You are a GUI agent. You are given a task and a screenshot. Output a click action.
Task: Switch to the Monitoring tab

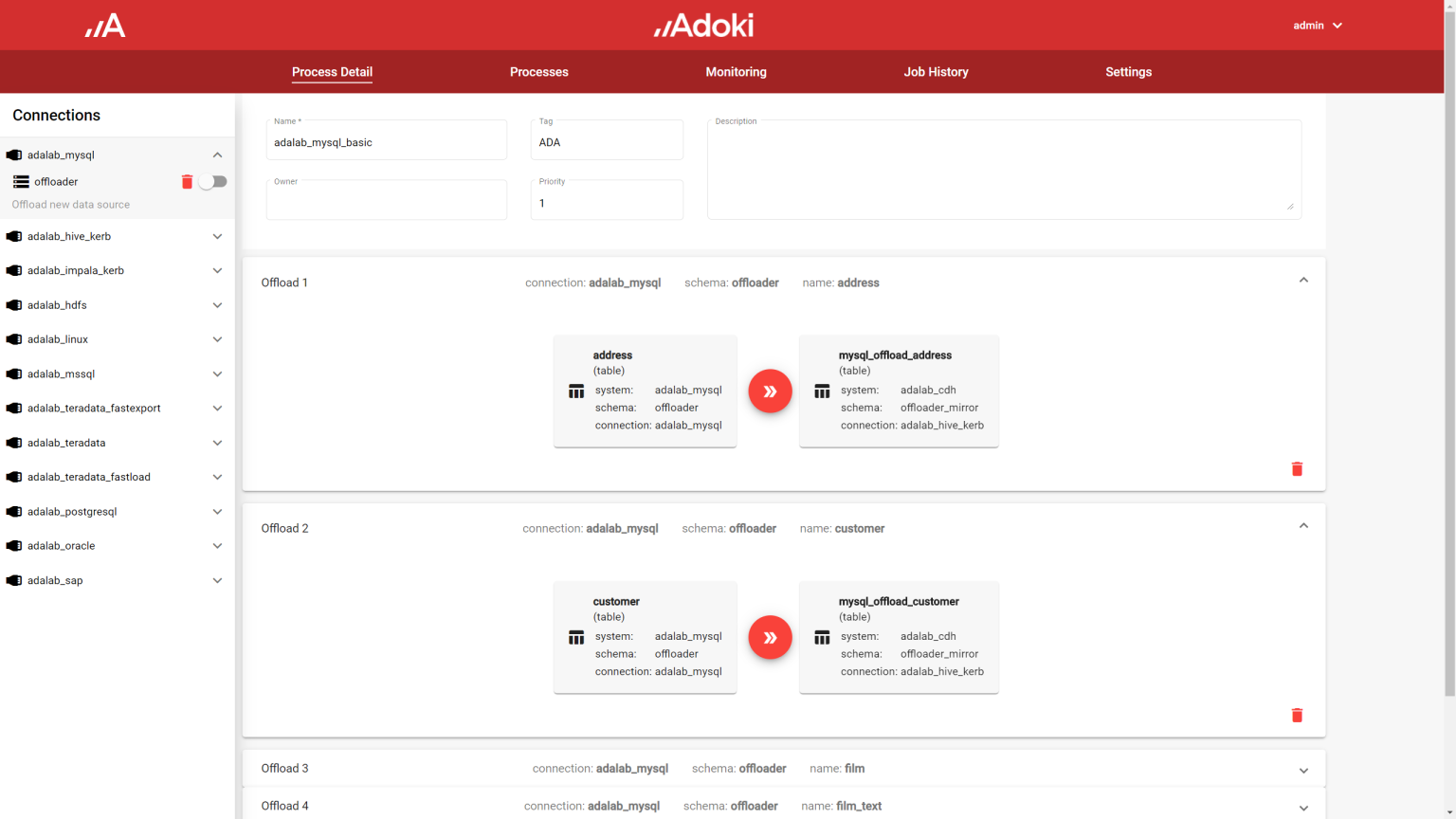[x=736, y=72]
